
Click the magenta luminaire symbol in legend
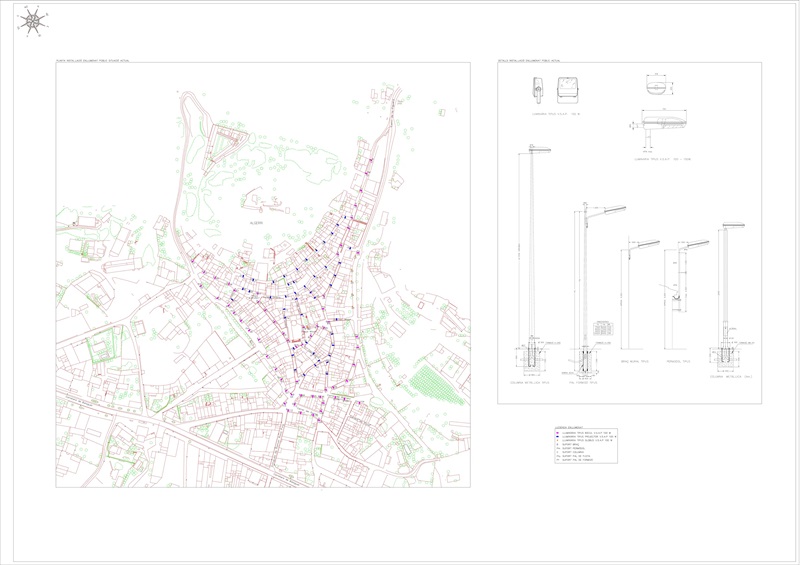(557, 432)
